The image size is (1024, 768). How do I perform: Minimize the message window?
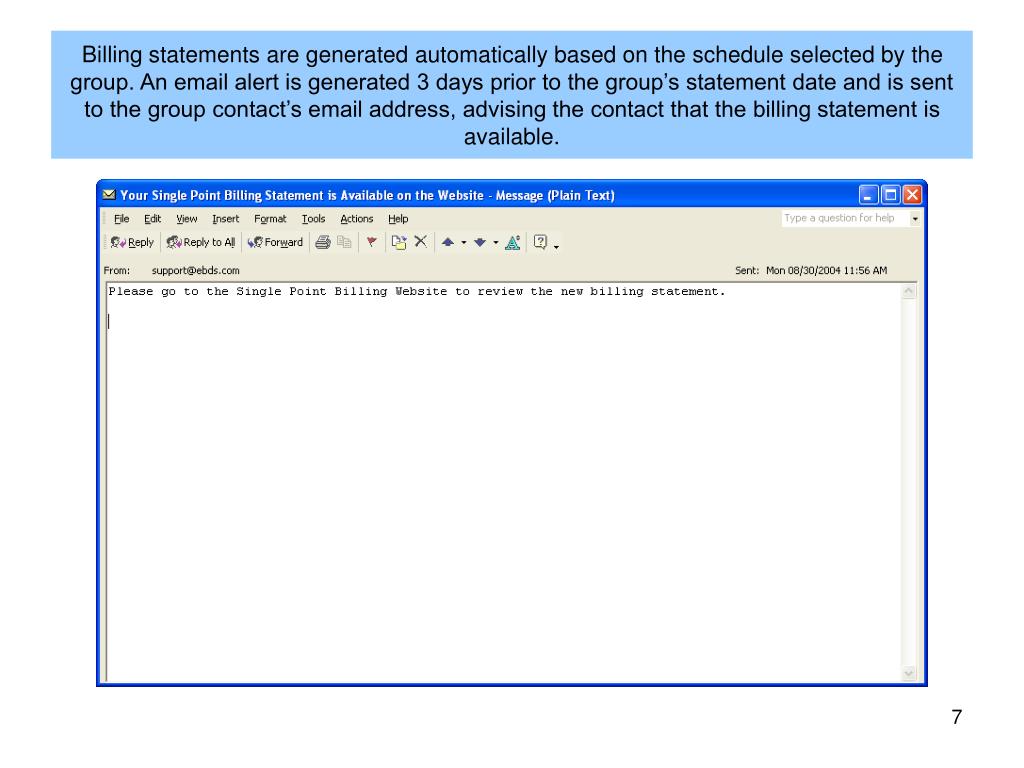point(868,195)
